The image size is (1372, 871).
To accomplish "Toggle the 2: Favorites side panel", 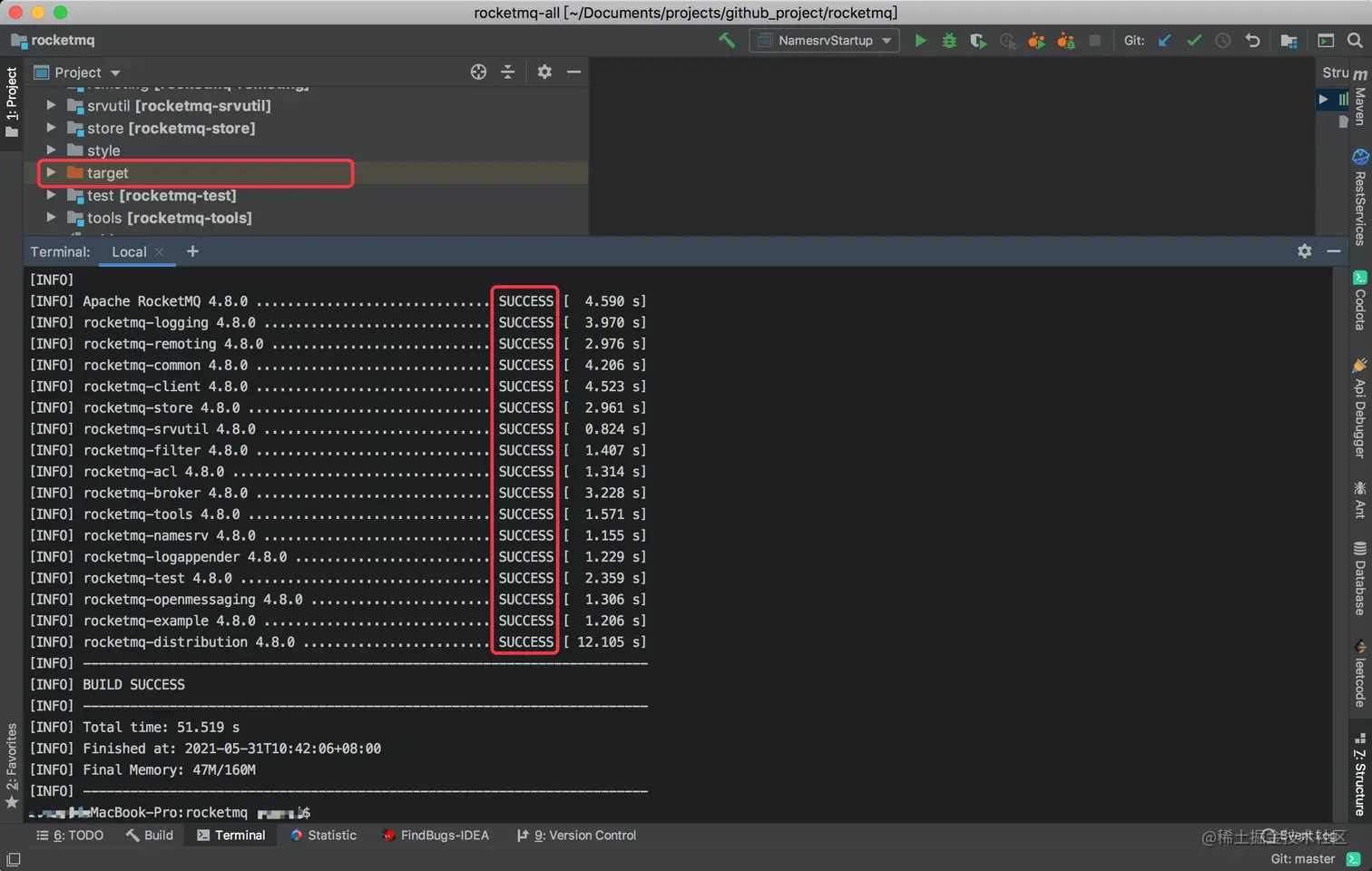I will [12, 766].
